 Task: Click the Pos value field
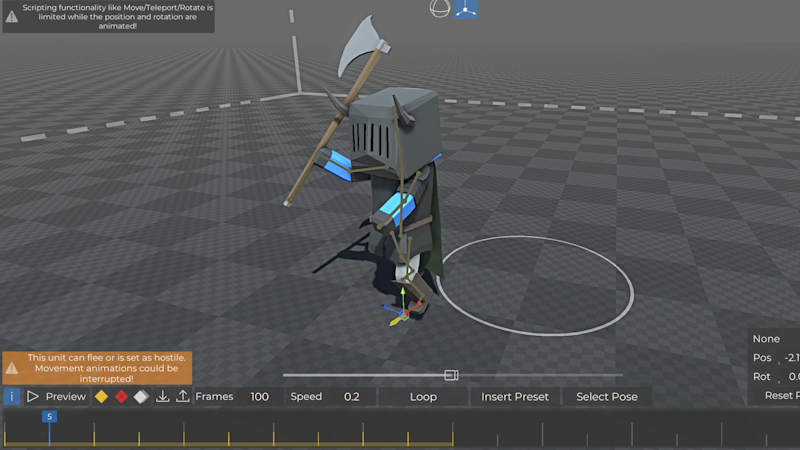pos(791,358)
